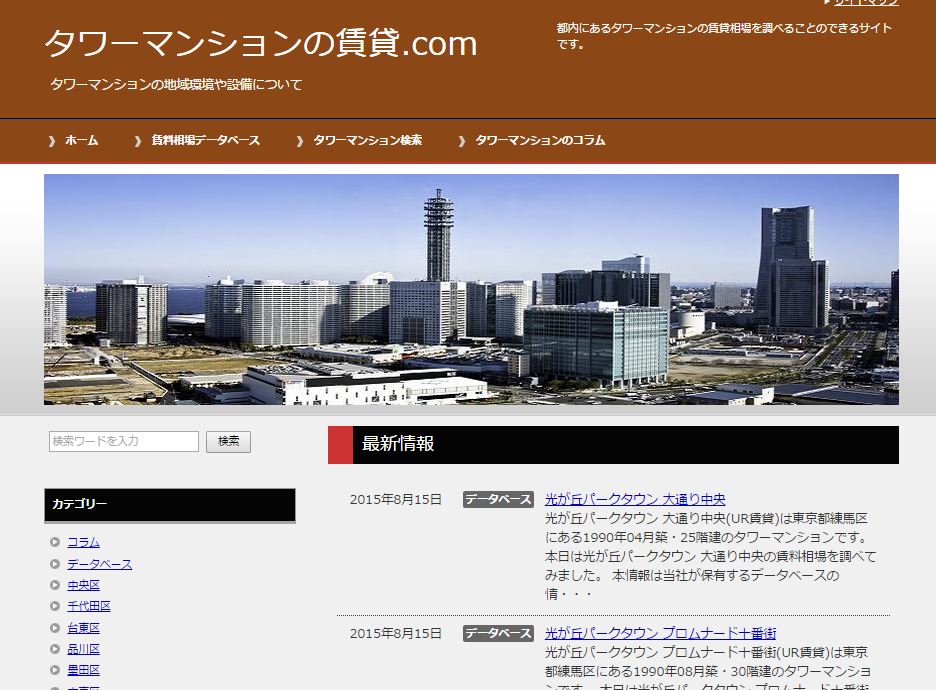Click the bullet icon next to 中央区
This screenshot has height=690, width=936.
[x=55, y=585]
